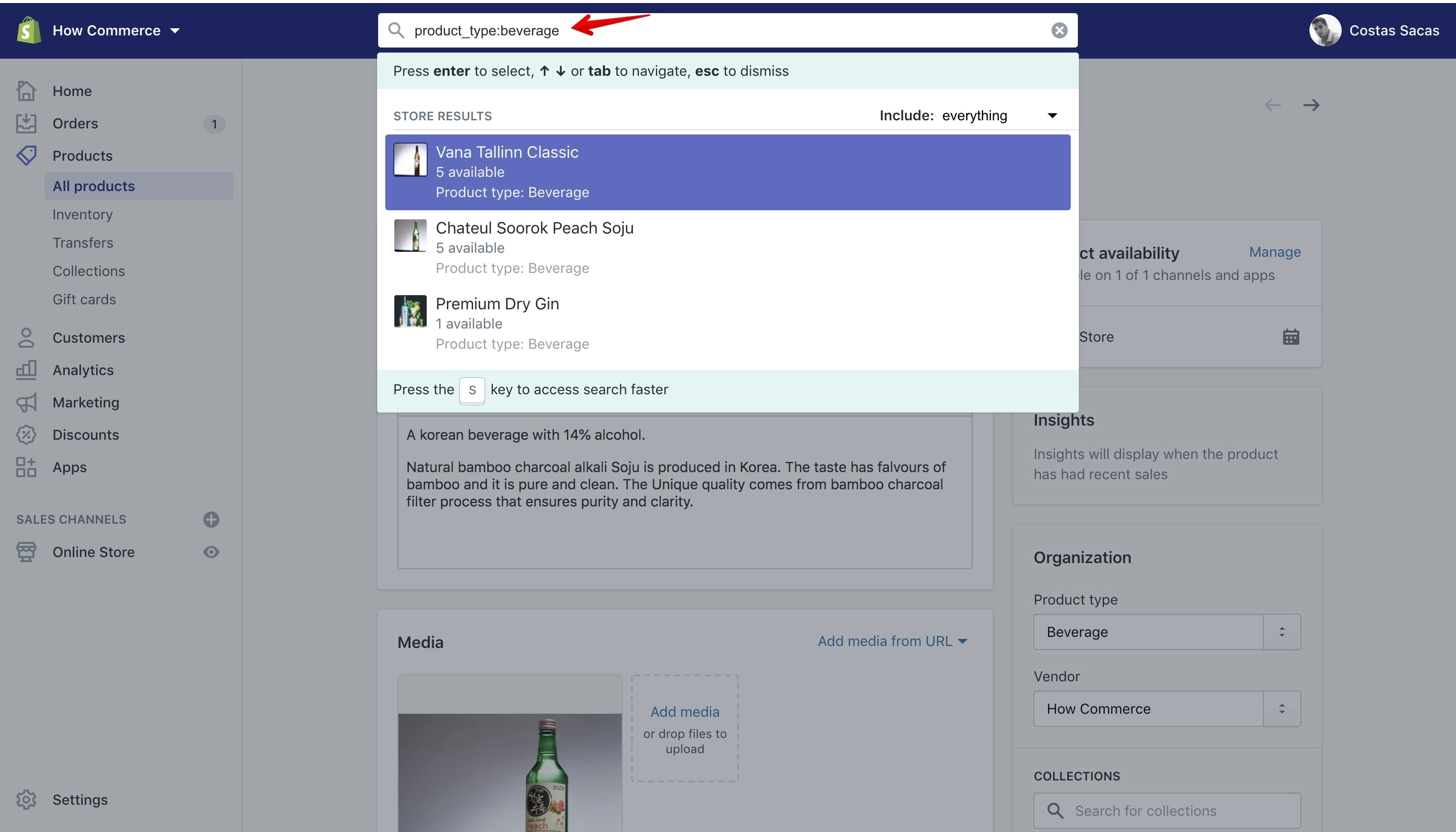Go to next product with right arrow
The height and width of the screenshot is (832, 1456).
click(1311, 105)
